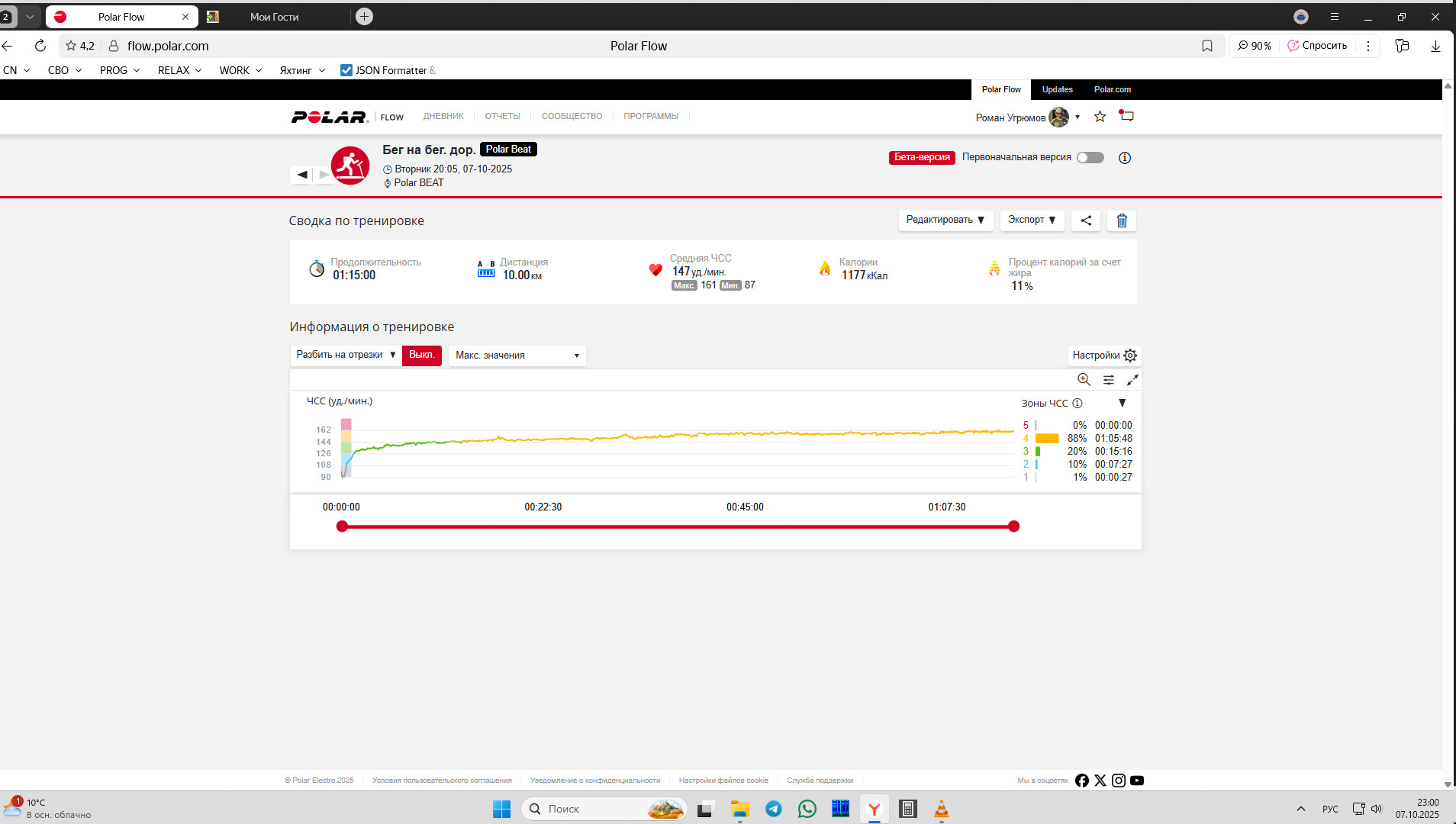
Task: Open Условия пользовательского соглашения link
Action: point(442,781)
